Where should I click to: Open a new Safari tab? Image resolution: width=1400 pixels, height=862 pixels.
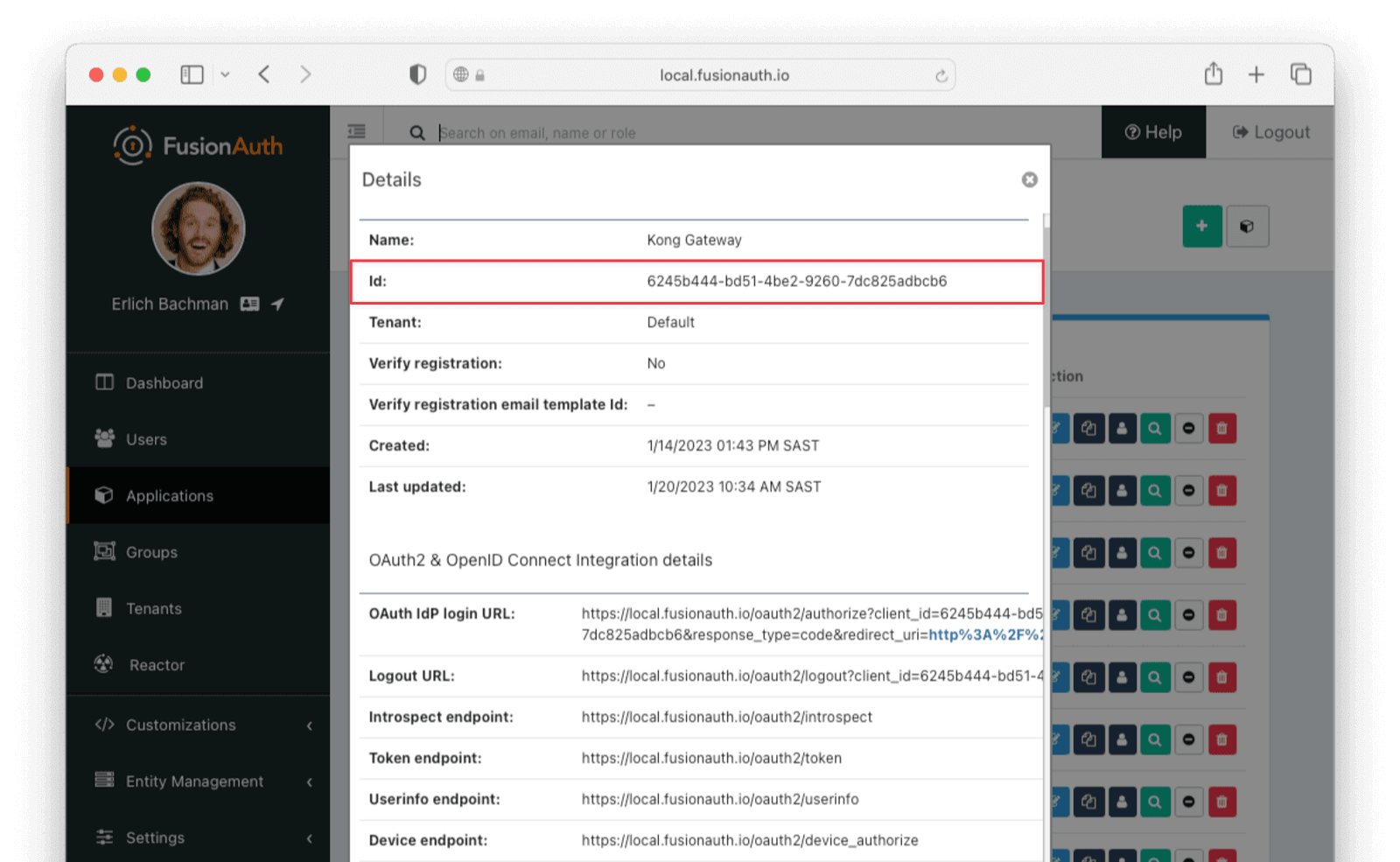1256,74
